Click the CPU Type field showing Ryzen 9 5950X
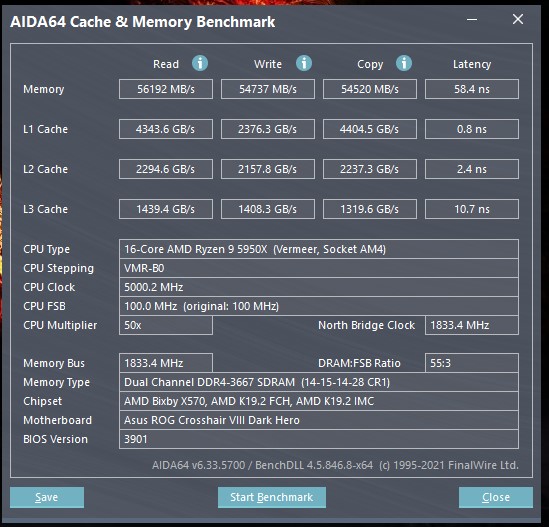The width and height of the screenshot is (549, 527). [319, 249]
